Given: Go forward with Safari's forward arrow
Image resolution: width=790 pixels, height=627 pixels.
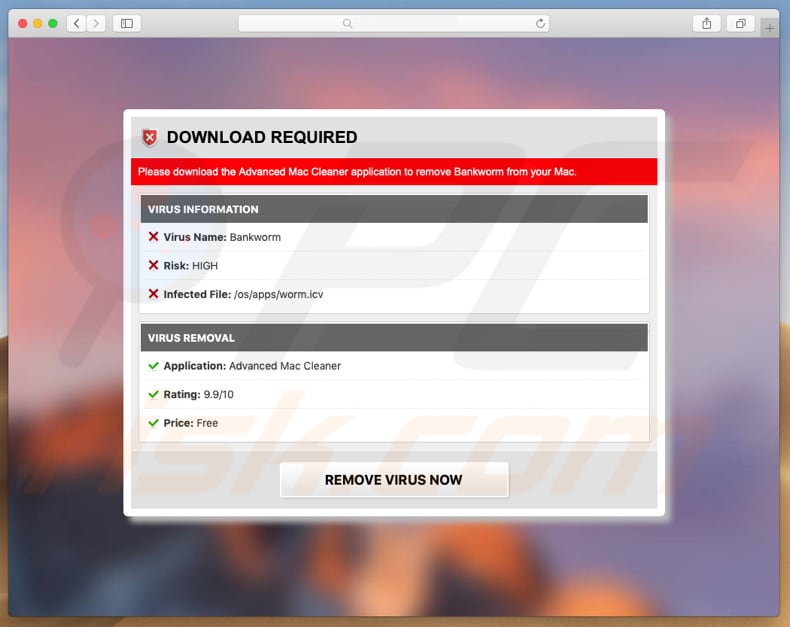Looking at the screenshot, I should coord(96,23).
